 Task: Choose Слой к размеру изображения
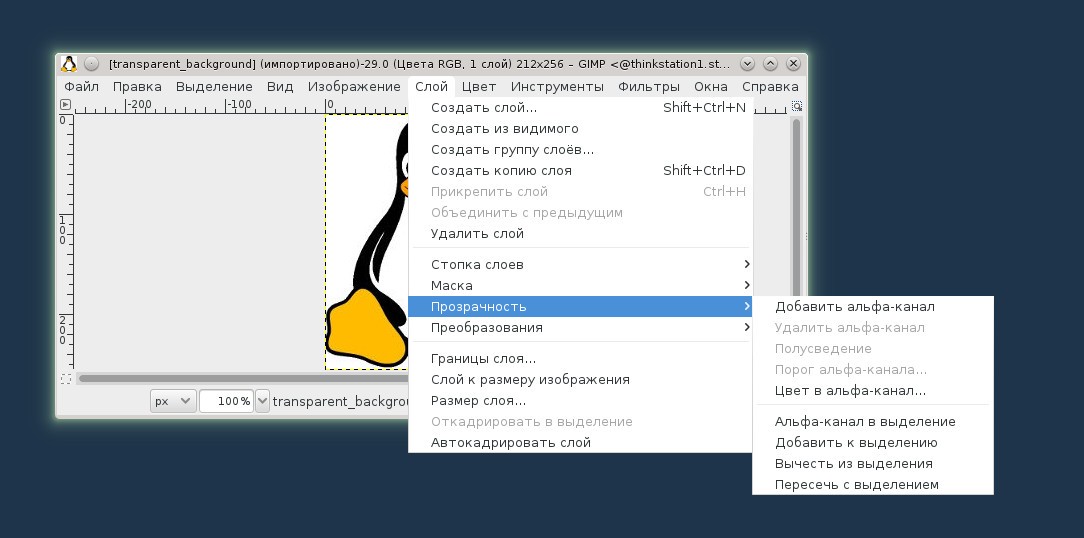(x=580, y=379)
